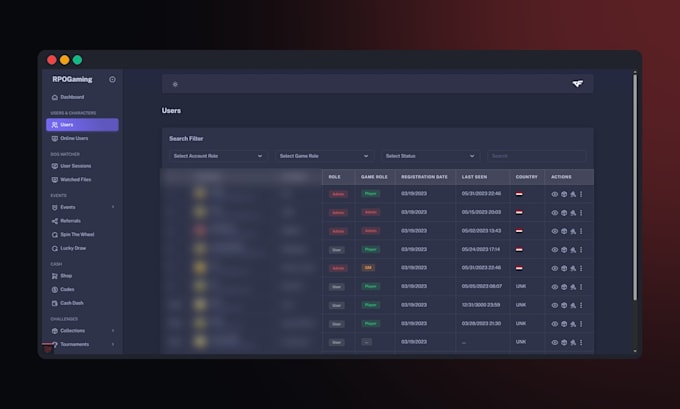This screenshot has width=680, height=409.
Task: Open character action for user last seen 03/28/2023 21:30
Action: (573, 324)
